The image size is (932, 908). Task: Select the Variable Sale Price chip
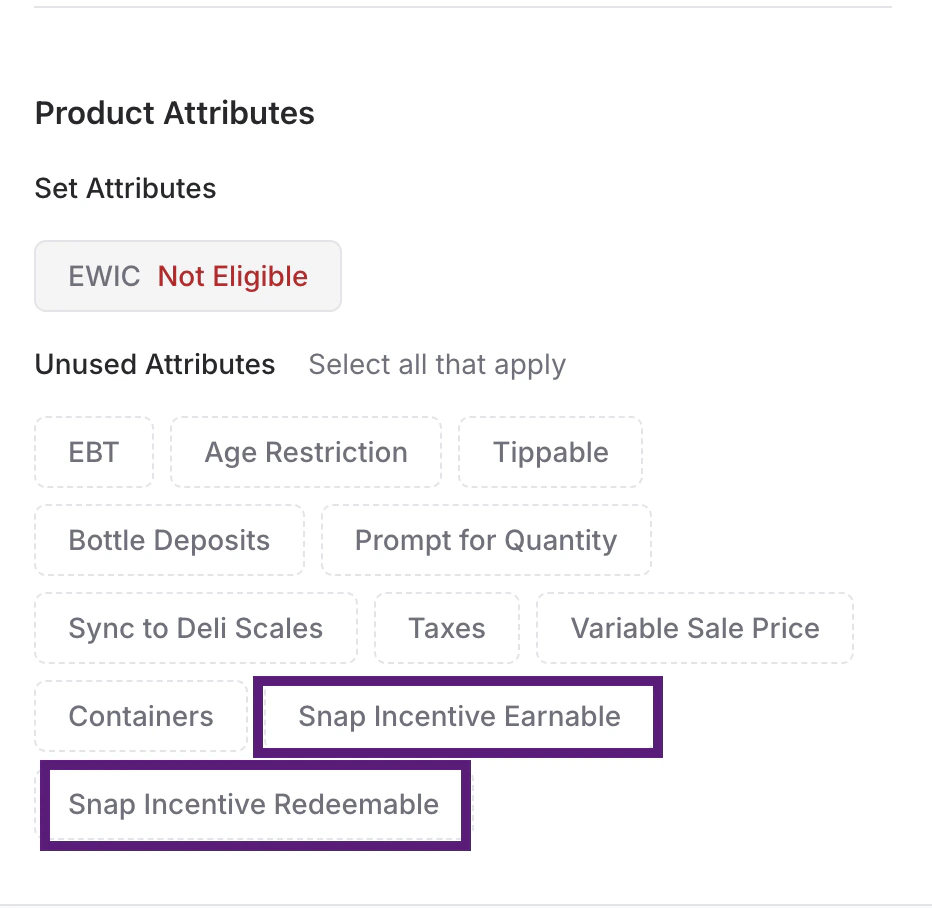(695, 628)
